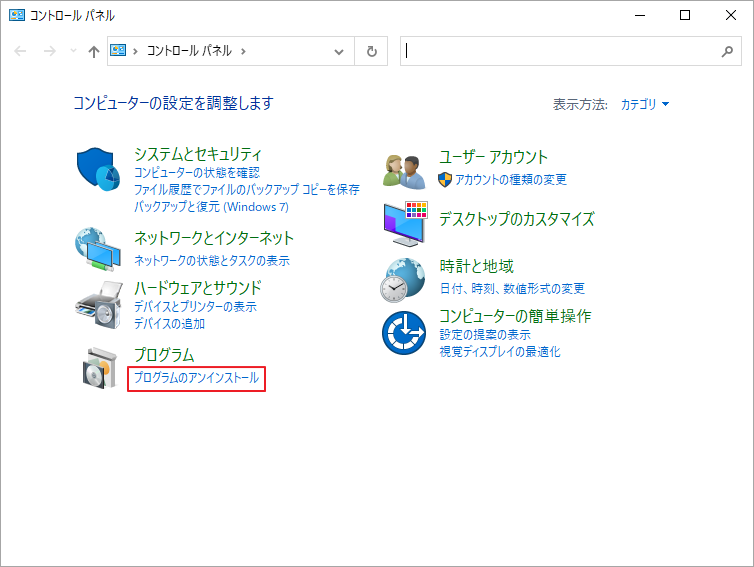Open the Ease of Access icon
754x567 pixels.
tap(404, 333)
